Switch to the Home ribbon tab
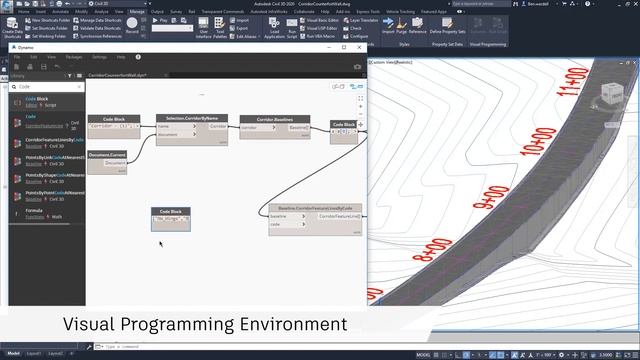 click(24, 12)
